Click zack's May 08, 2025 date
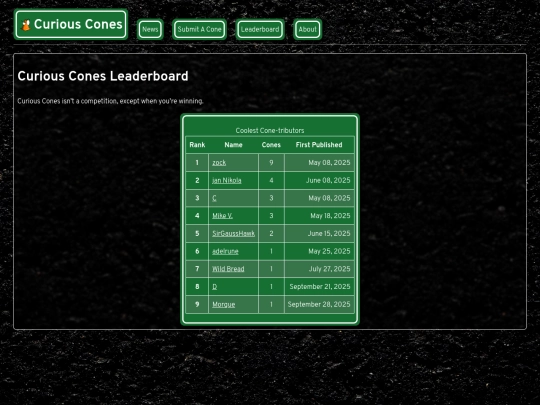 (329, 163)
